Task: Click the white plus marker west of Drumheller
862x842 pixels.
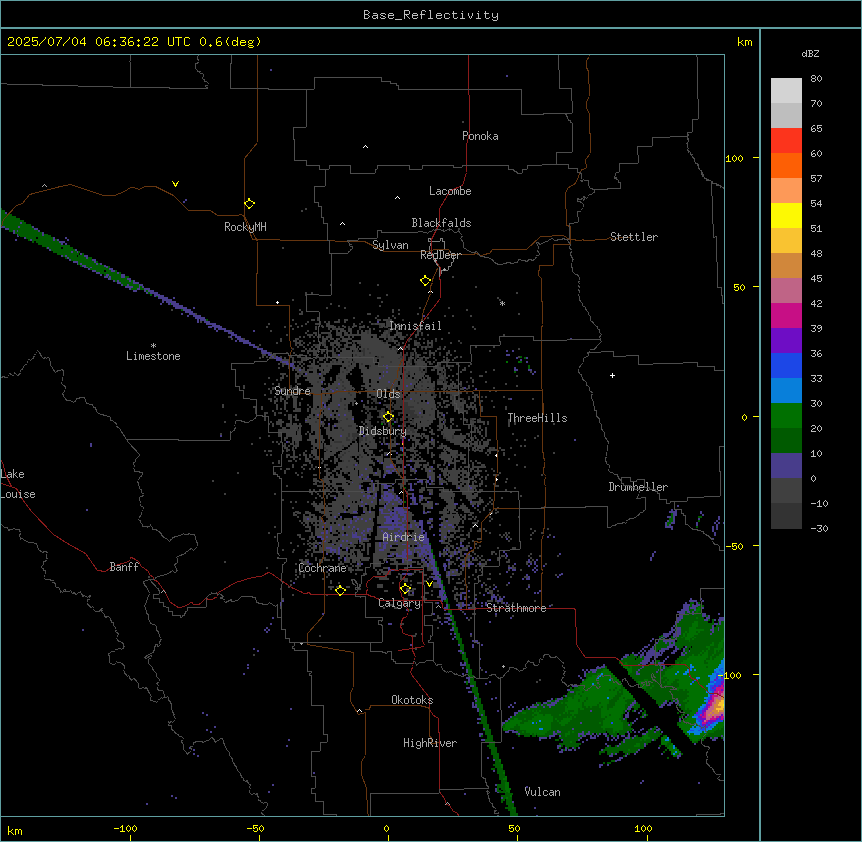Action: tap(612, 375)
